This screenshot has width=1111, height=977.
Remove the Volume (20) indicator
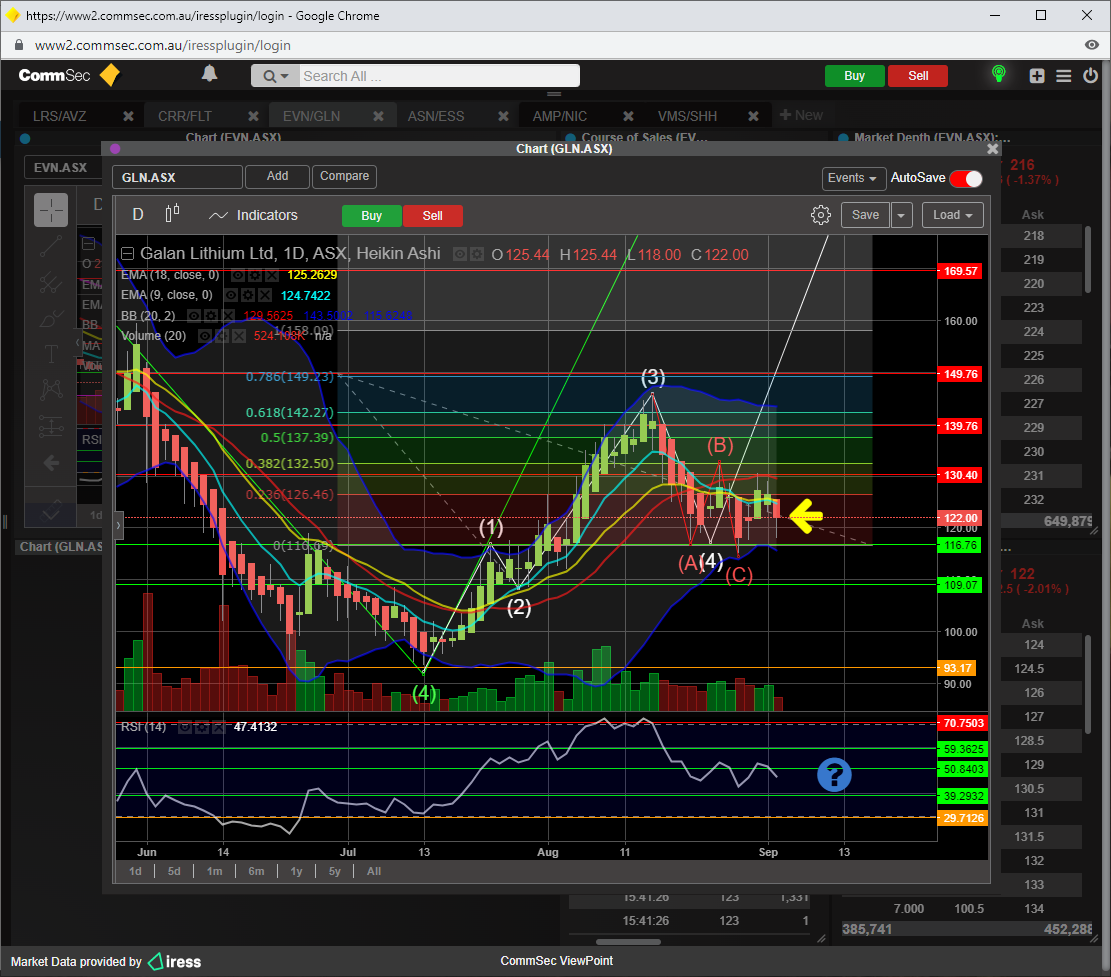click(239, 336)
